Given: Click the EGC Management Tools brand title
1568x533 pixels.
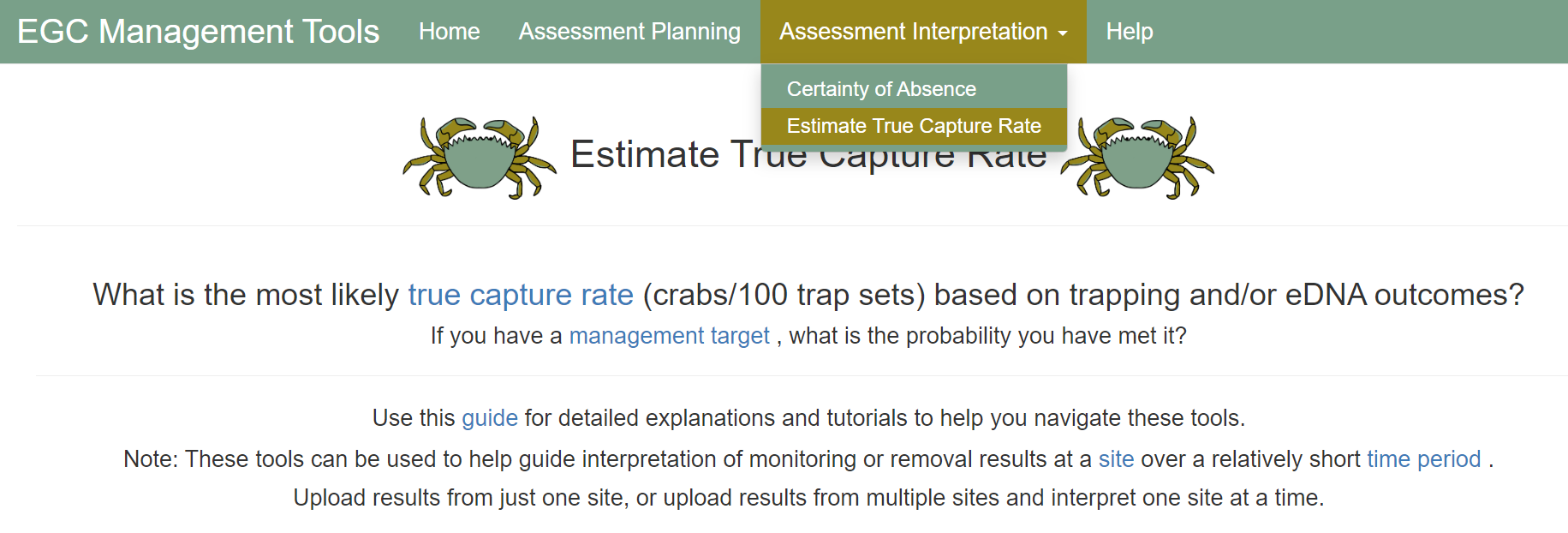Looking at the screenshot, I should 198,32.
